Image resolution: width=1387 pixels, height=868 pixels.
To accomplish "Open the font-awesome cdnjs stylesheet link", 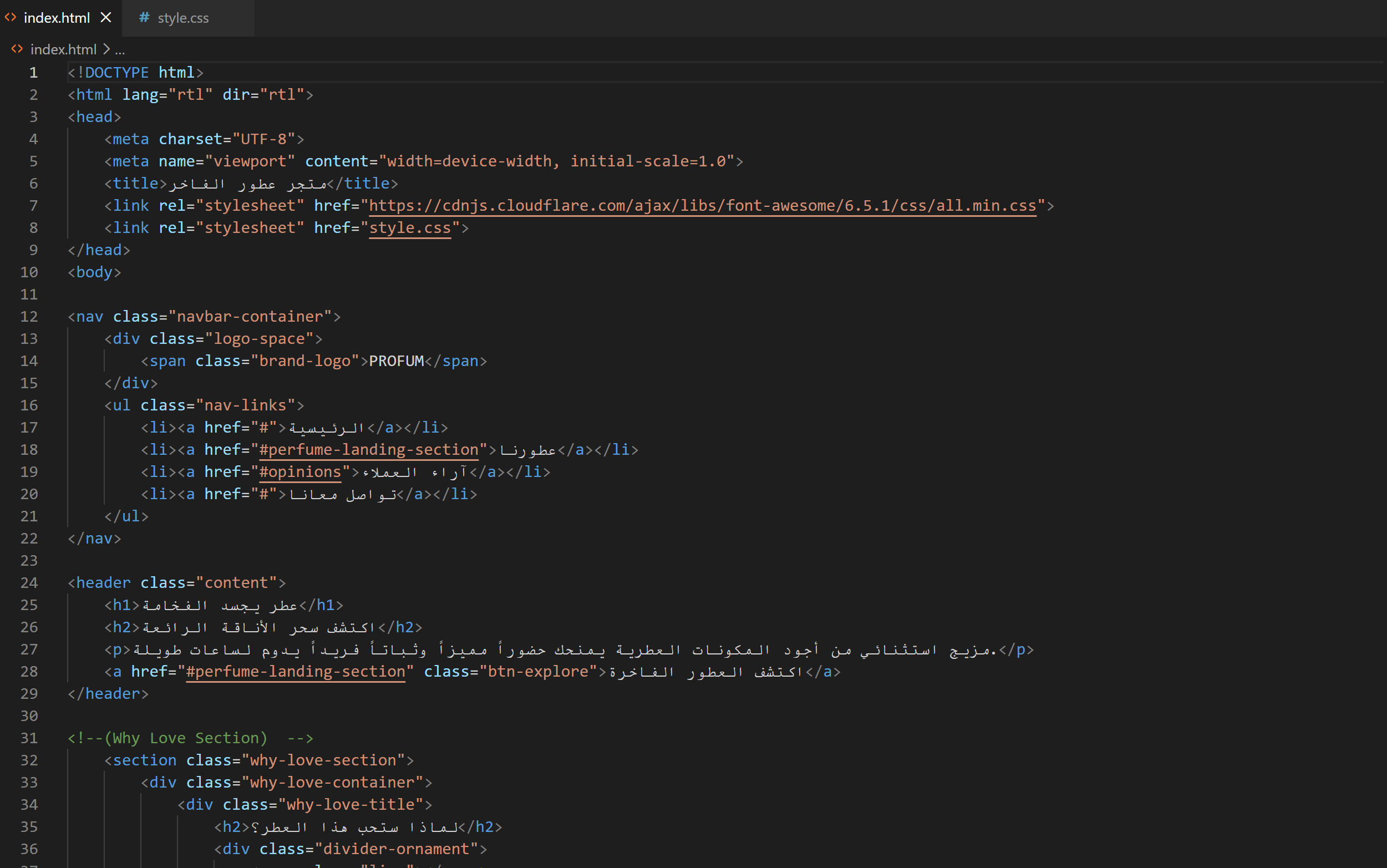I will pos(703,206).
